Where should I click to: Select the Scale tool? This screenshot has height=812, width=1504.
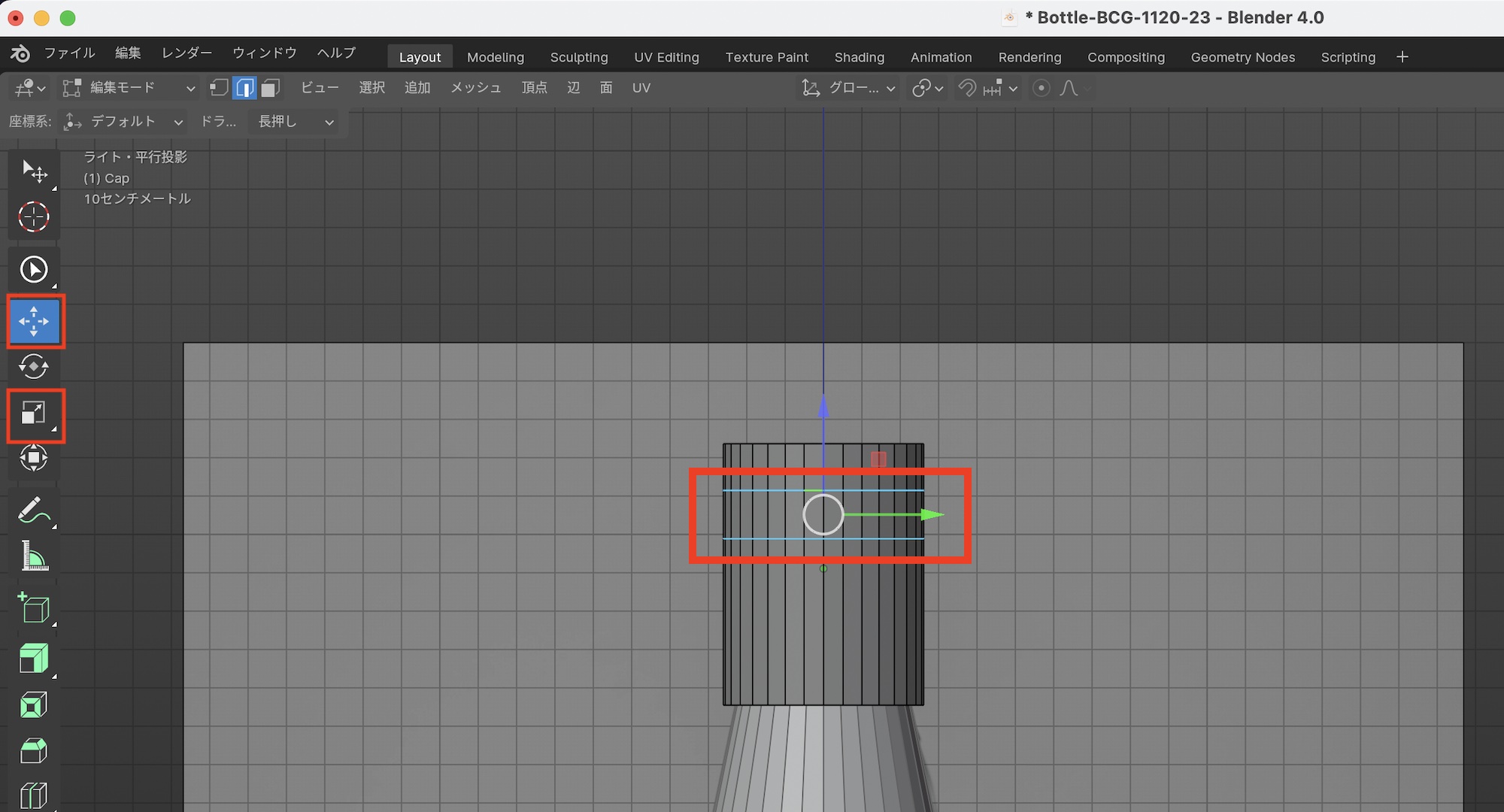tap(34, 413)
